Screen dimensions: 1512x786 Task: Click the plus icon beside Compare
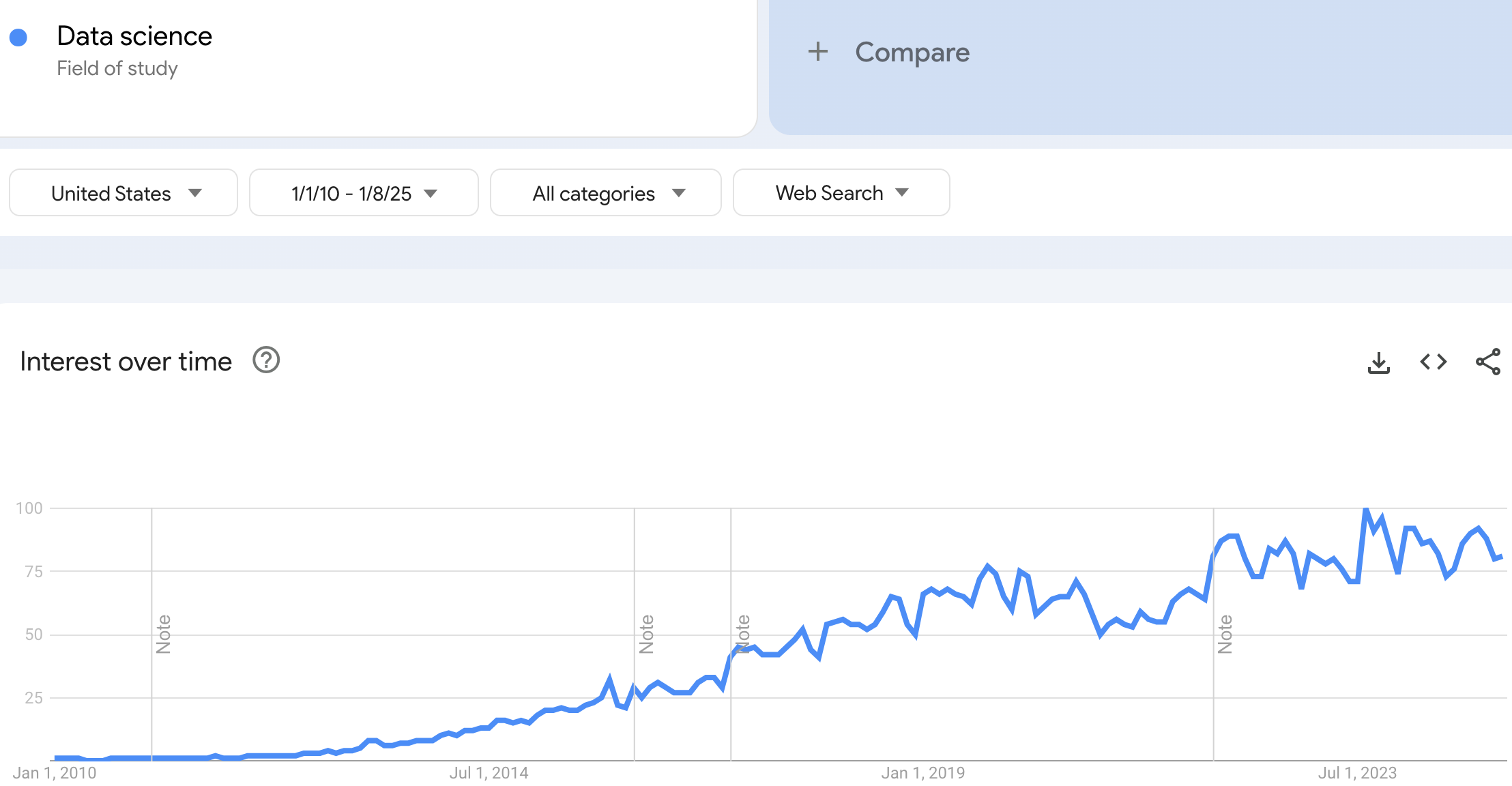[x=817, y=52]
